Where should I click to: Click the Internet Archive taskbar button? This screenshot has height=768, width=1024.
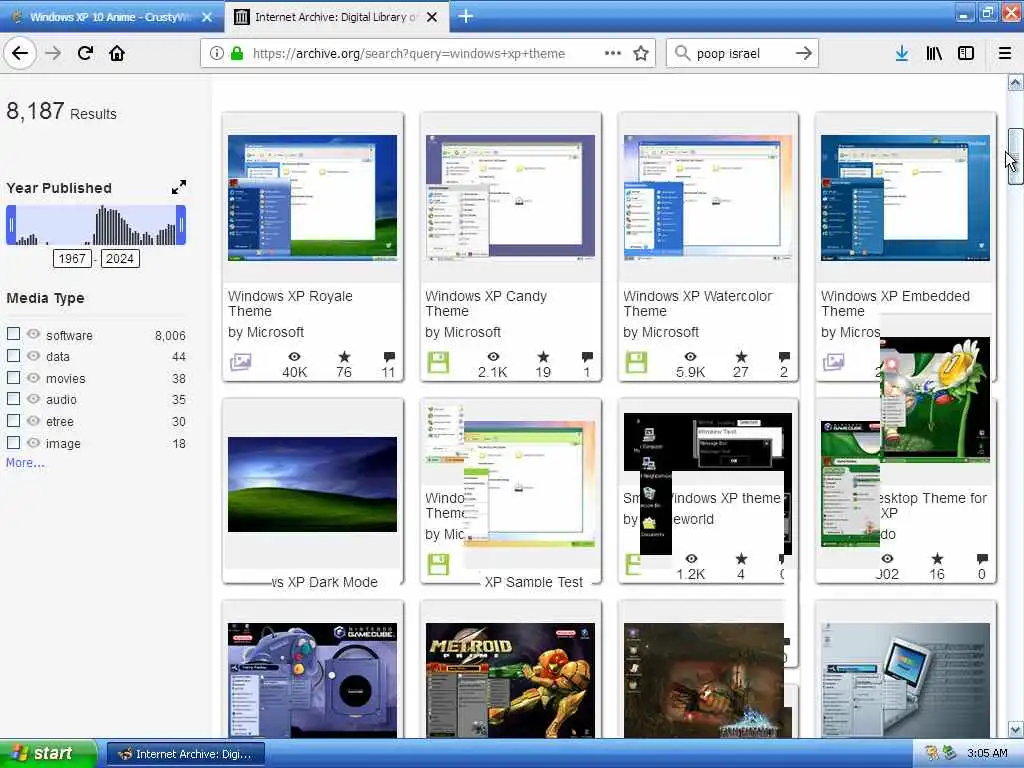tap(185, 754)
